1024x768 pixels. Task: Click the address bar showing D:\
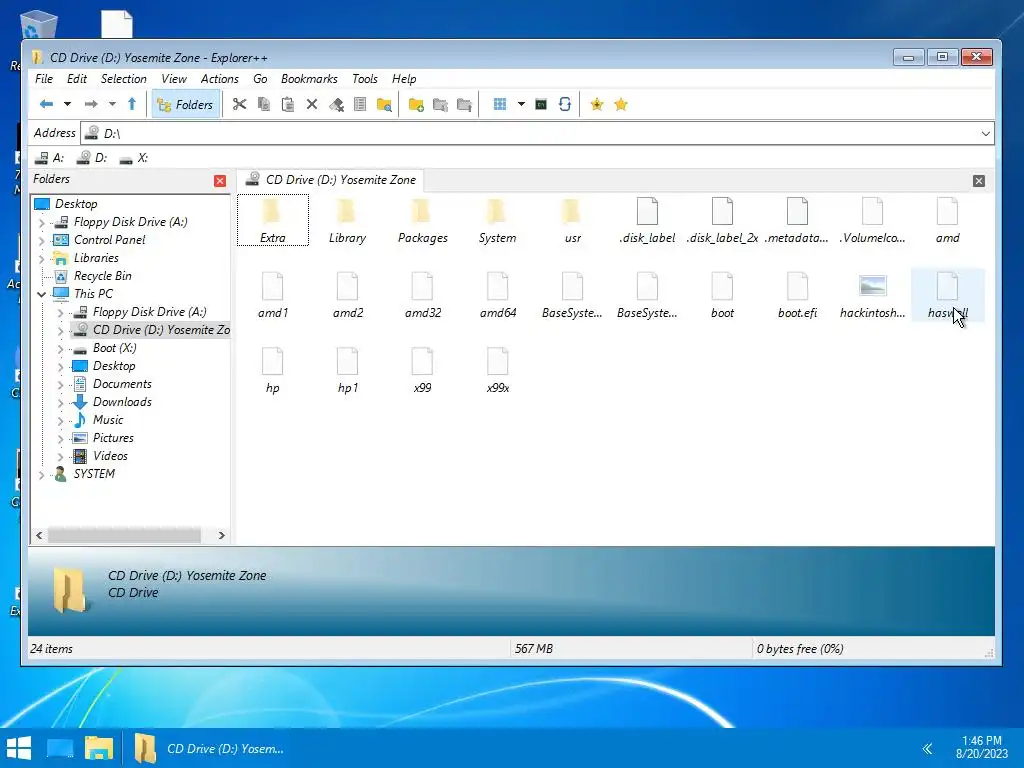click(537, 133)
